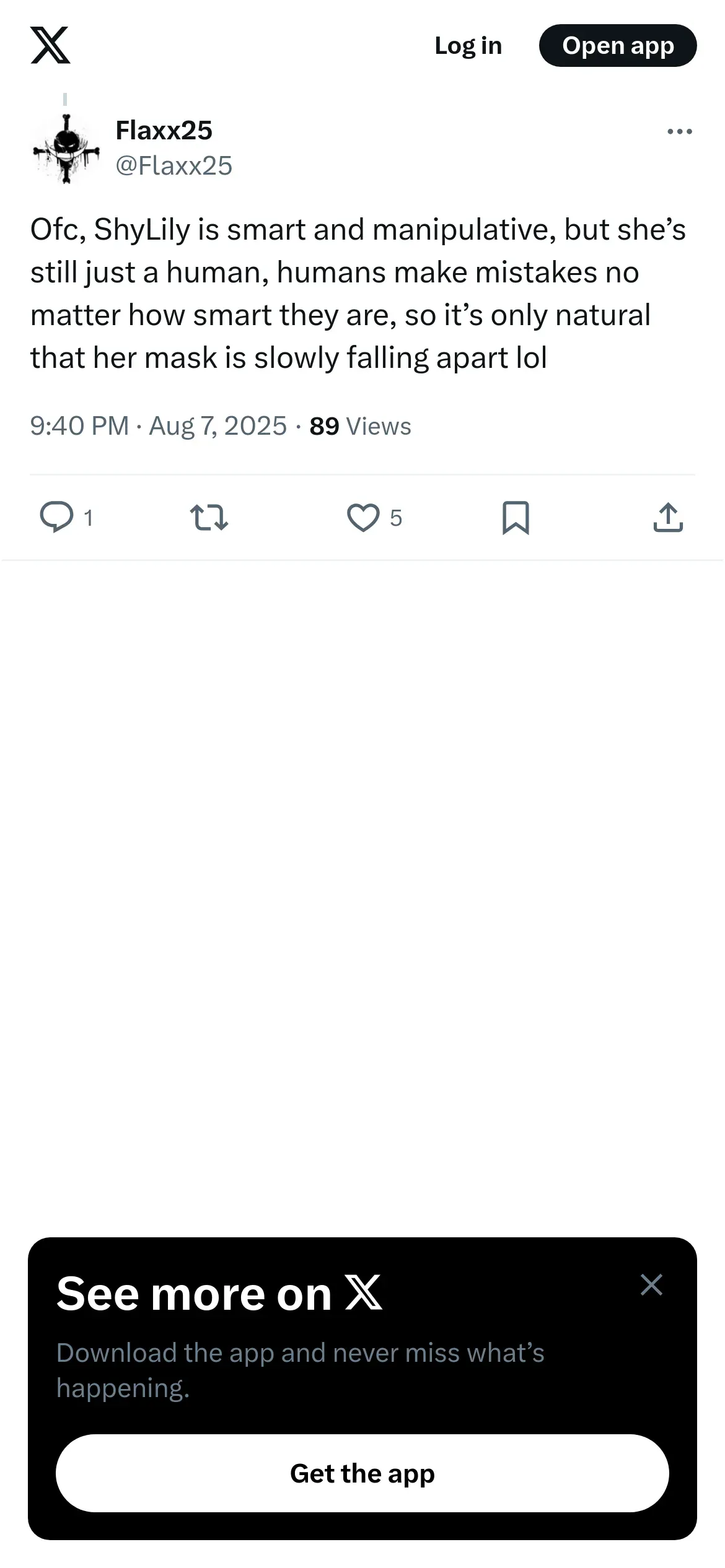Image resolution: width=725 pixels, height=1568 pixels.
Task: Dismiss the See more on X banner
Action: [x=651, y=1285]
